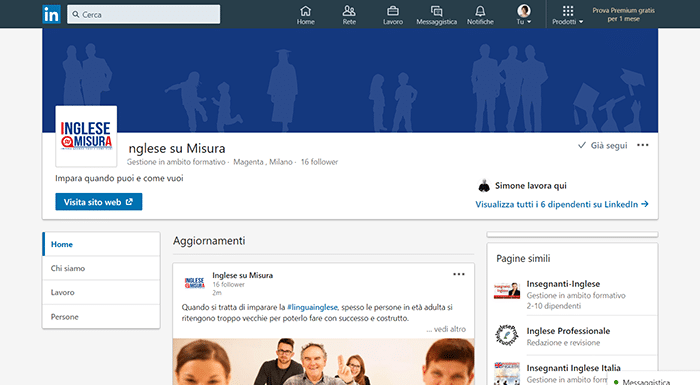The image size is (700, 385).
Task: Click the Inglese su Misura page logo
Action: pyautogui.click(x=86, y=136)
